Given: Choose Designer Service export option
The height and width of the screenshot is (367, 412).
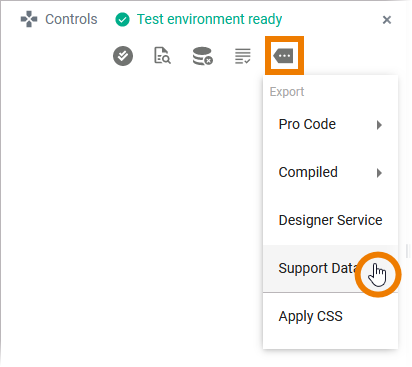Looking at the screenshot, I should [330, 220].
